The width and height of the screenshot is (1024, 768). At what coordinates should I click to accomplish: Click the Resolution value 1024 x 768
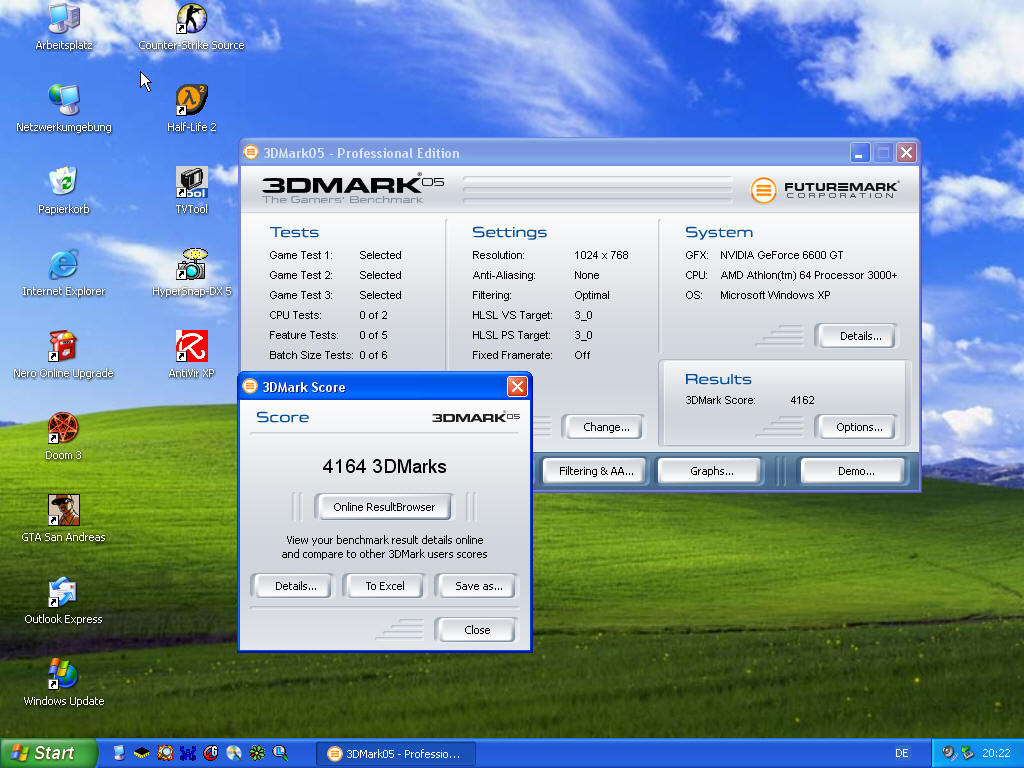coord(601,255)
